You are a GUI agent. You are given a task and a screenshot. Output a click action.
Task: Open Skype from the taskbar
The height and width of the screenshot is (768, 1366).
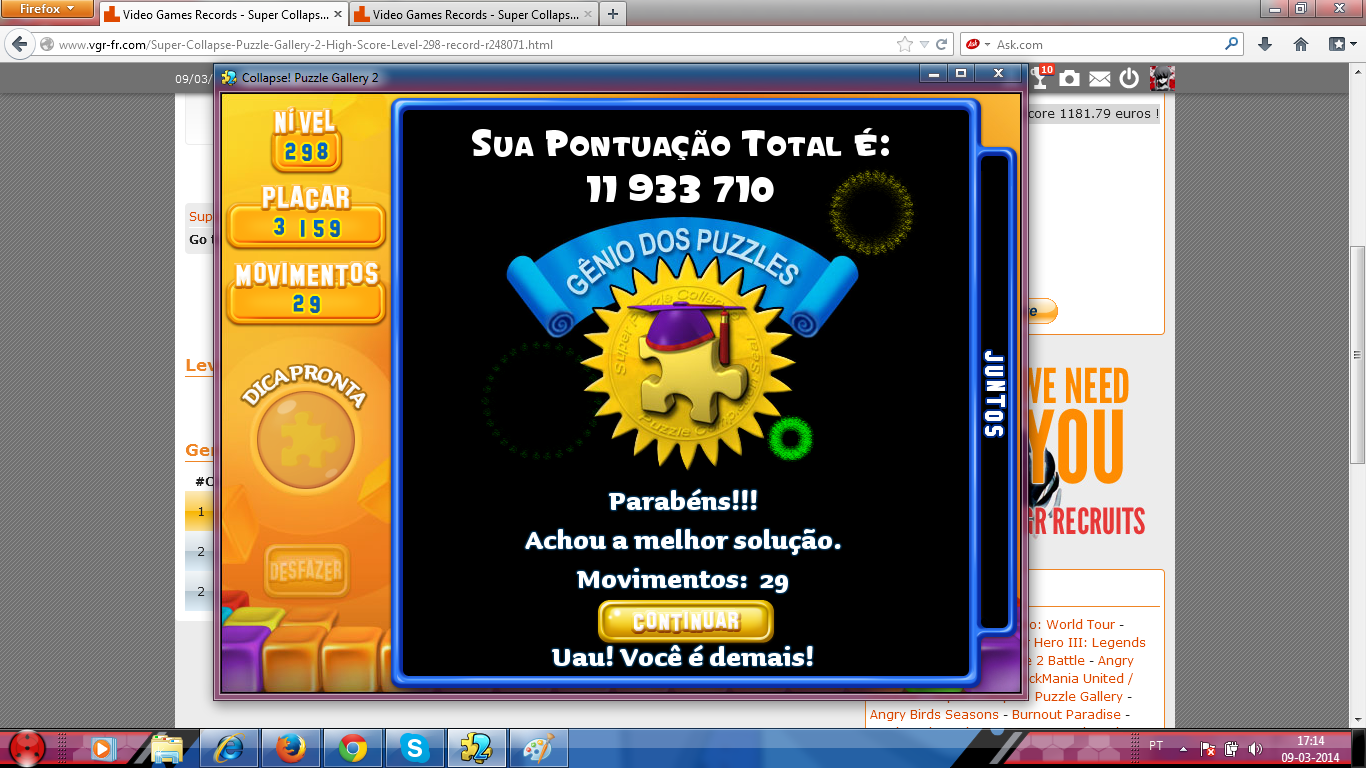(x=414, y=747)
